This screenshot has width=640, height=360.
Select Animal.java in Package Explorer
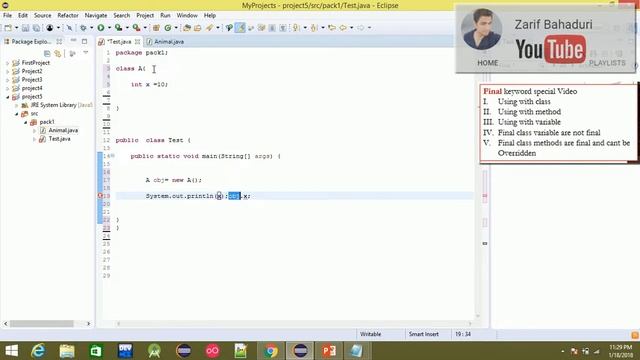(63, 130)
